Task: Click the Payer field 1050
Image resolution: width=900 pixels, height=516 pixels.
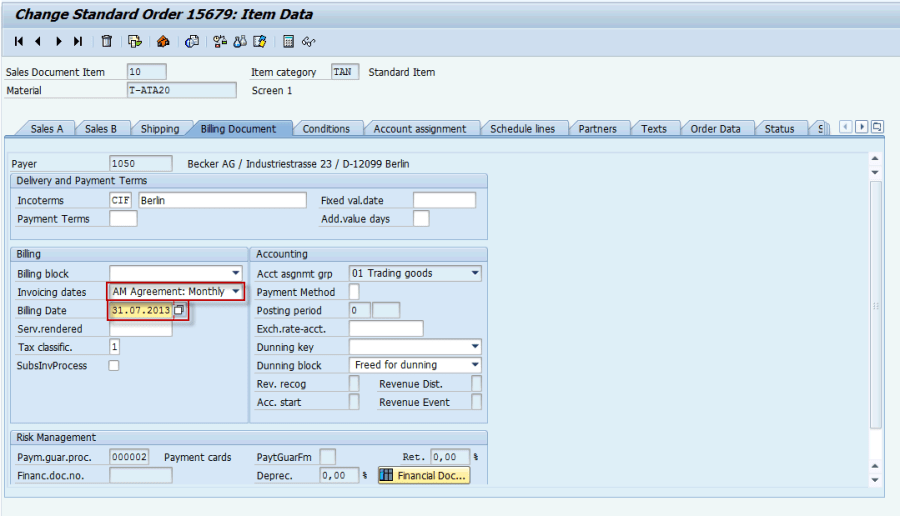Action: pyautogui.click(x=141, y=163)
